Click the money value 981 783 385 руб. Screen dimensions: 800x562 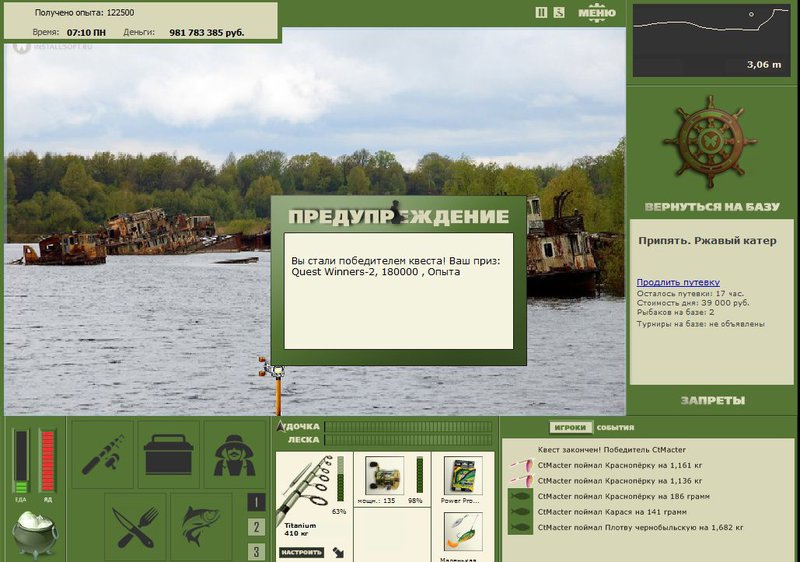coord(207,33)
